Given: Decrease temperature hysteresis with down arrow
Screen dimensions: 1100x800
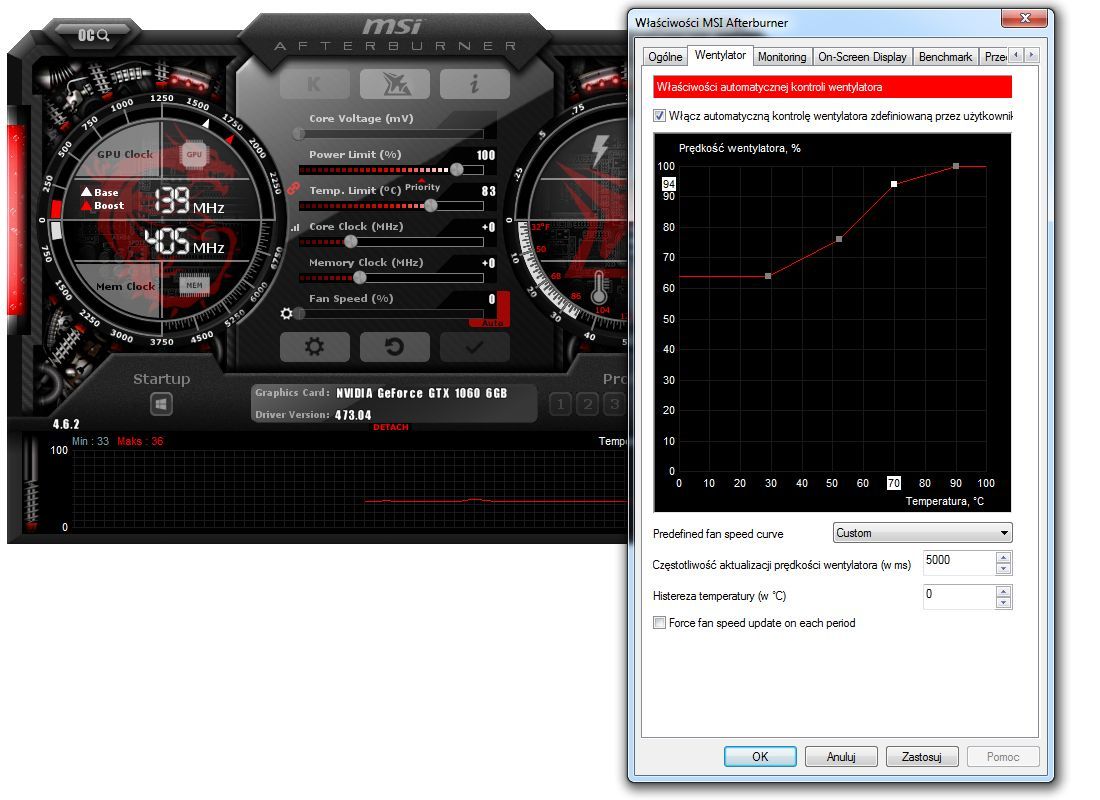Looking at the screenshot, I should click(x=1003, y=603).
